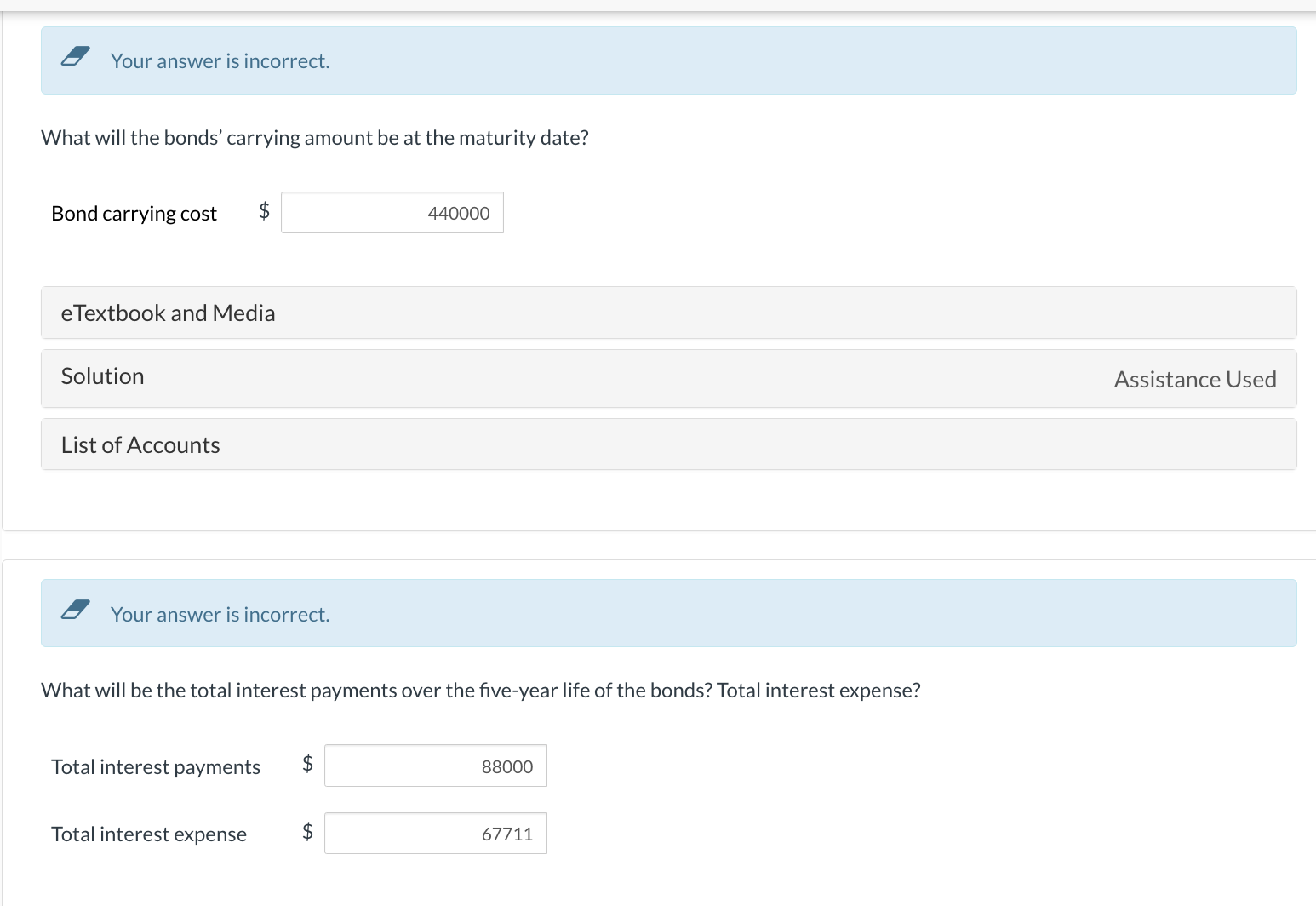The height and width of the screenshot is (906, 1316).
Task: Click the dollar sign beside Bond carrying cost
Action: tap(264, 210)
